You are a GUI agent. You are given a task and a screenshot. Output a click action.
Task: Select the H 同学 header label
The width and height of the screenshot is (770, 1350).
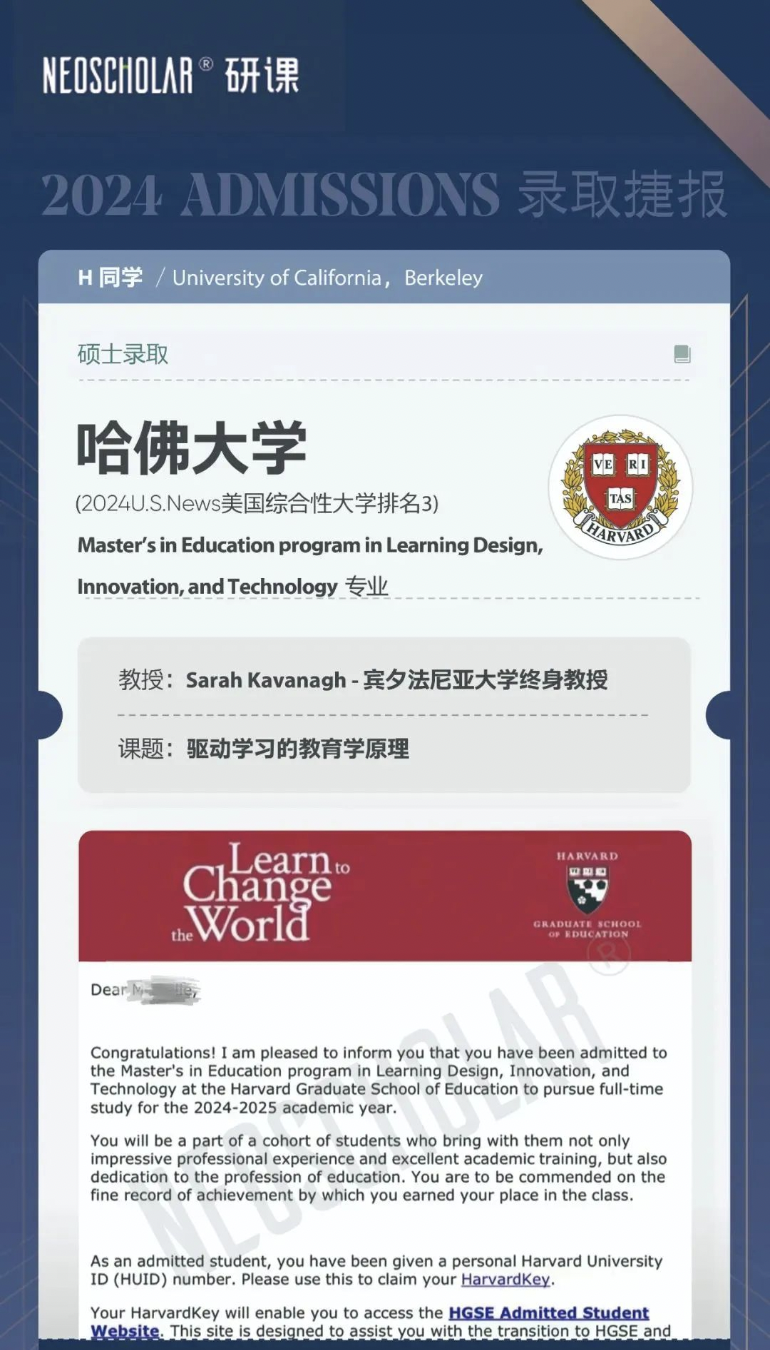tap(110, 277)
